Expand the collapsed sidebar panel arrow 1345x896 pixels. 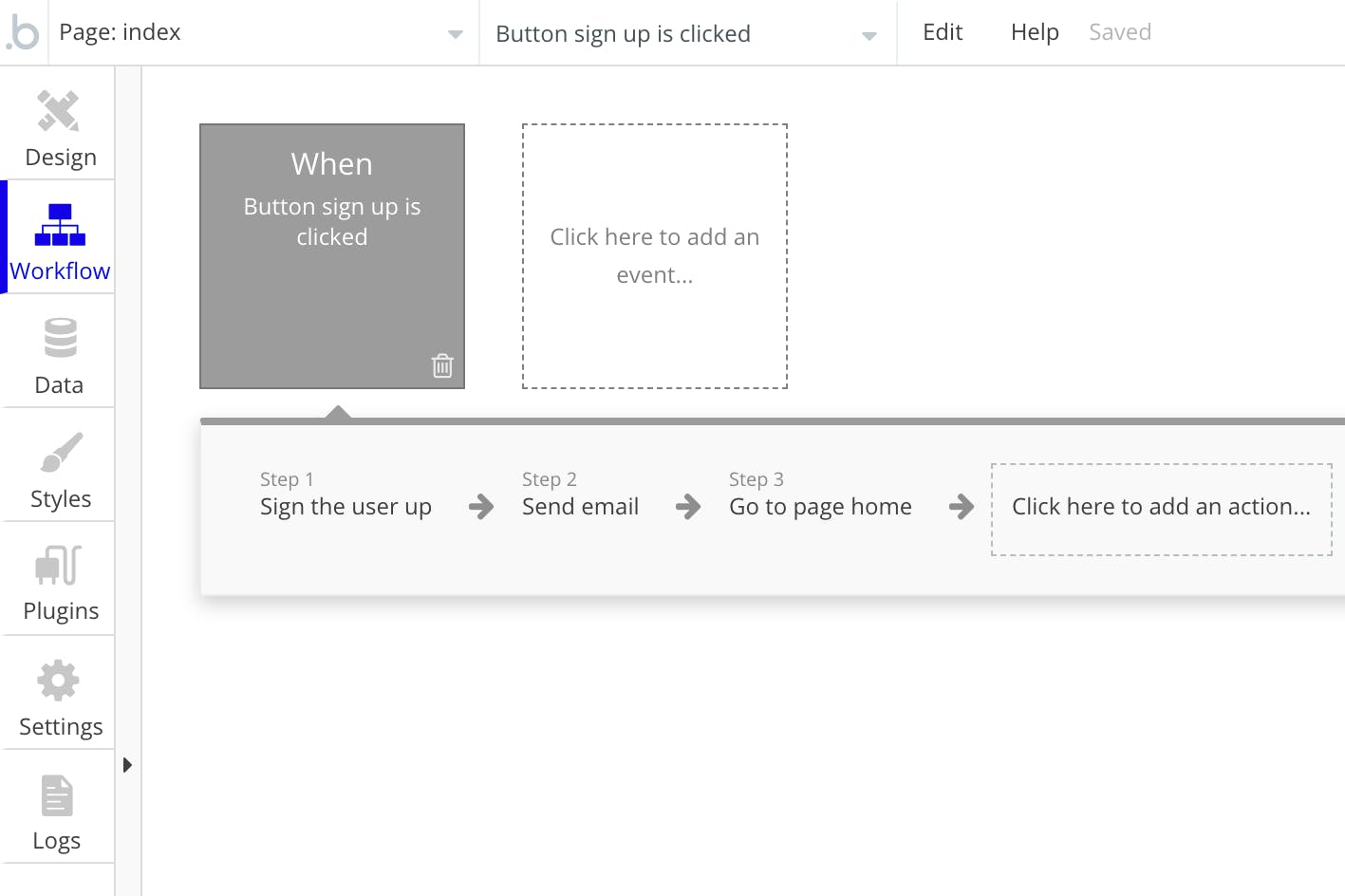click(x=127, y=765)
